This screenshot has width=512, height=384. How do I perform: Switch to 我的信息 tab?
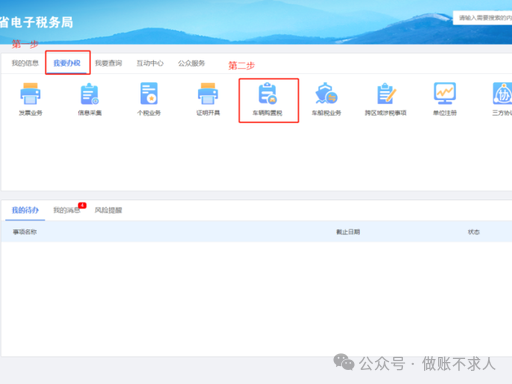(x=25, y=63)
